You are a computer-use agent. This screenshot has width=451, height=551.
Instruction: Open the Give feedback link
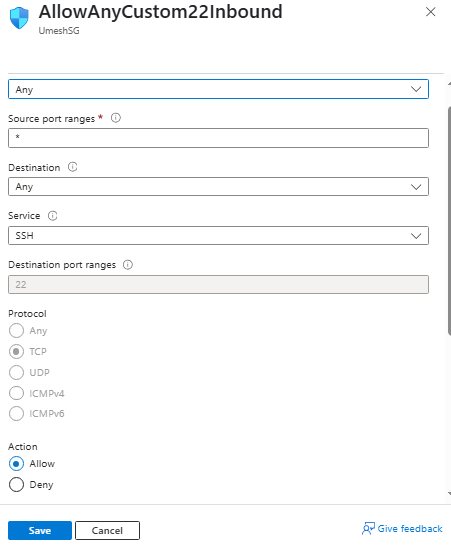(x=410, y=529)
